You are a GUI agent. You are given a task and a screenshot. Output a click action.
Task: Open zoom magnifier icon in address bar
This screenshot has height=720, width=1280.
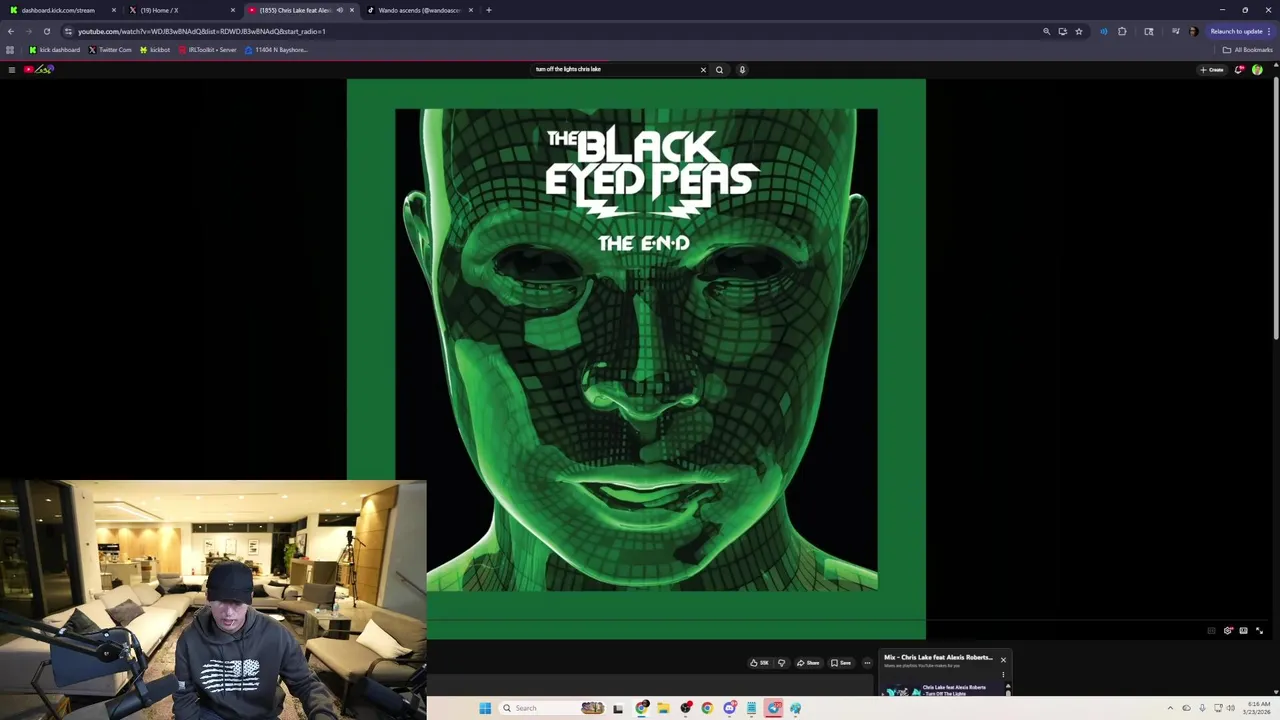(x=1046, y=31)
